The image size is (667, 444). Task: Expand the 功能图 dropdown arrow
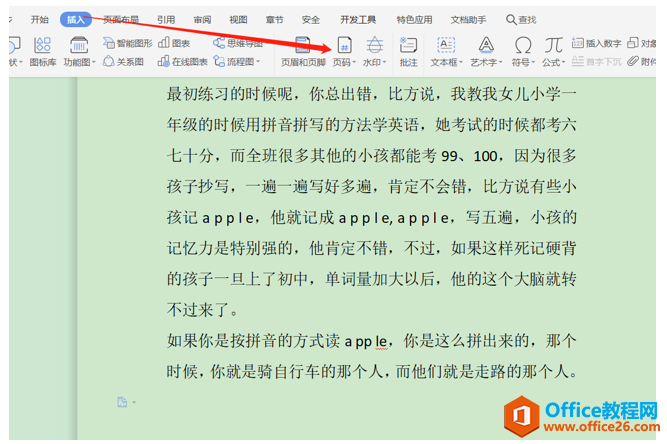94,62
